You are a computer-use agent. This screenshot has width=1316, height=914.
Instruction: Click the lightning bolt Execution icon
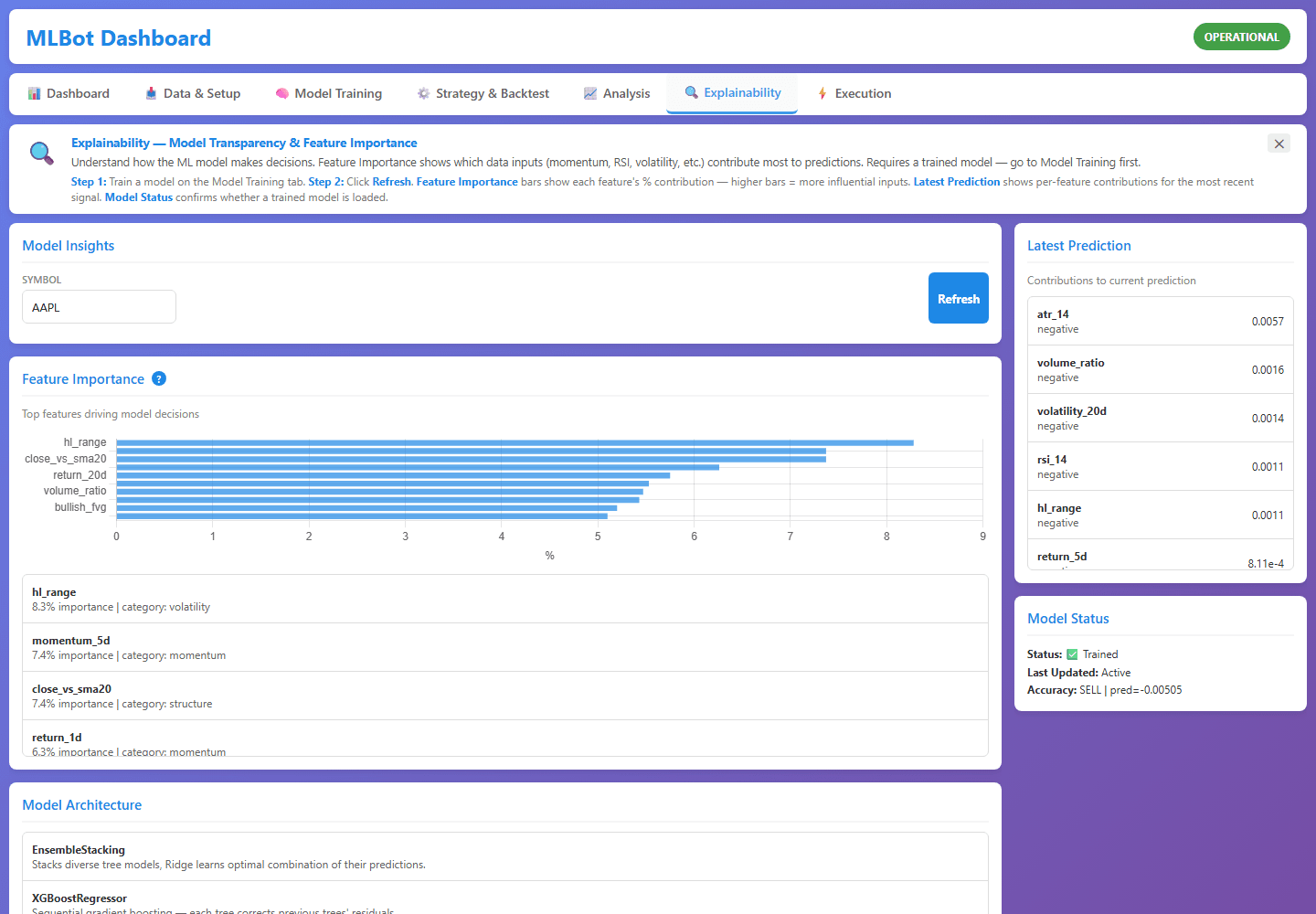click(822, 93)
